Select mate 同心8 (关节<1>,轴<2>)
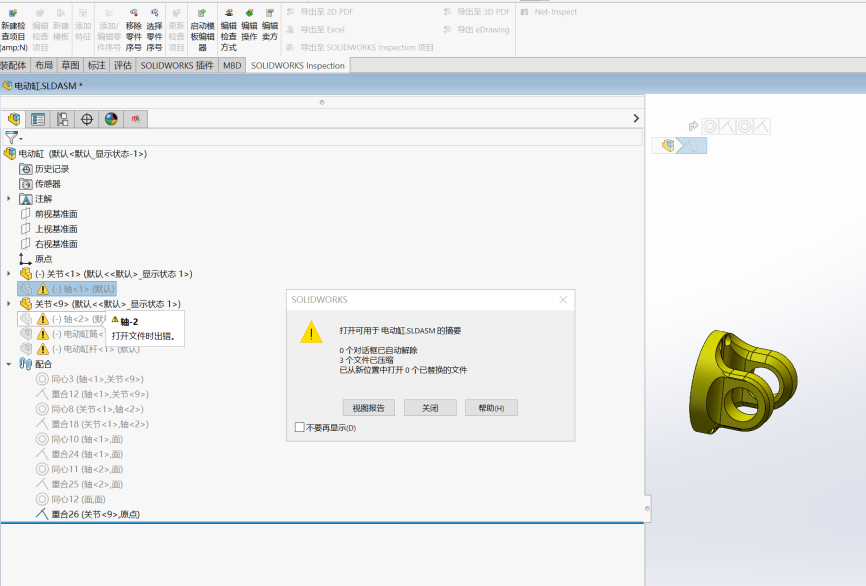The width and height of the screenshot is (866, 586). (x=90, y=409)
